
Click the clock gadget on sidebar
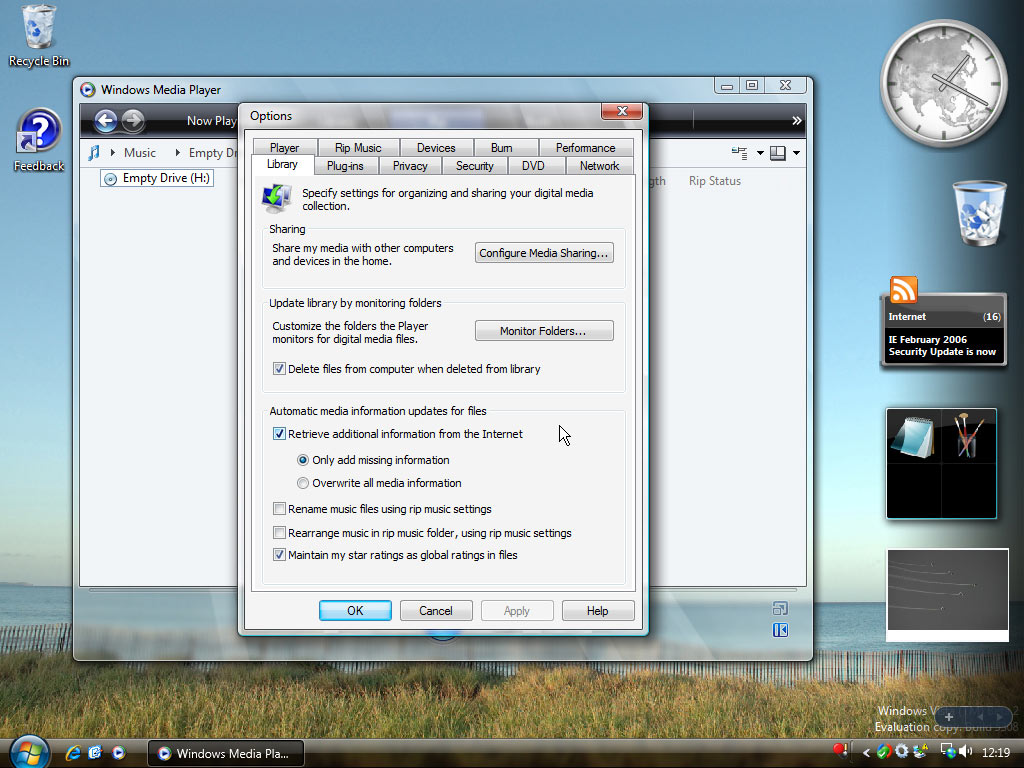point(944,83)
